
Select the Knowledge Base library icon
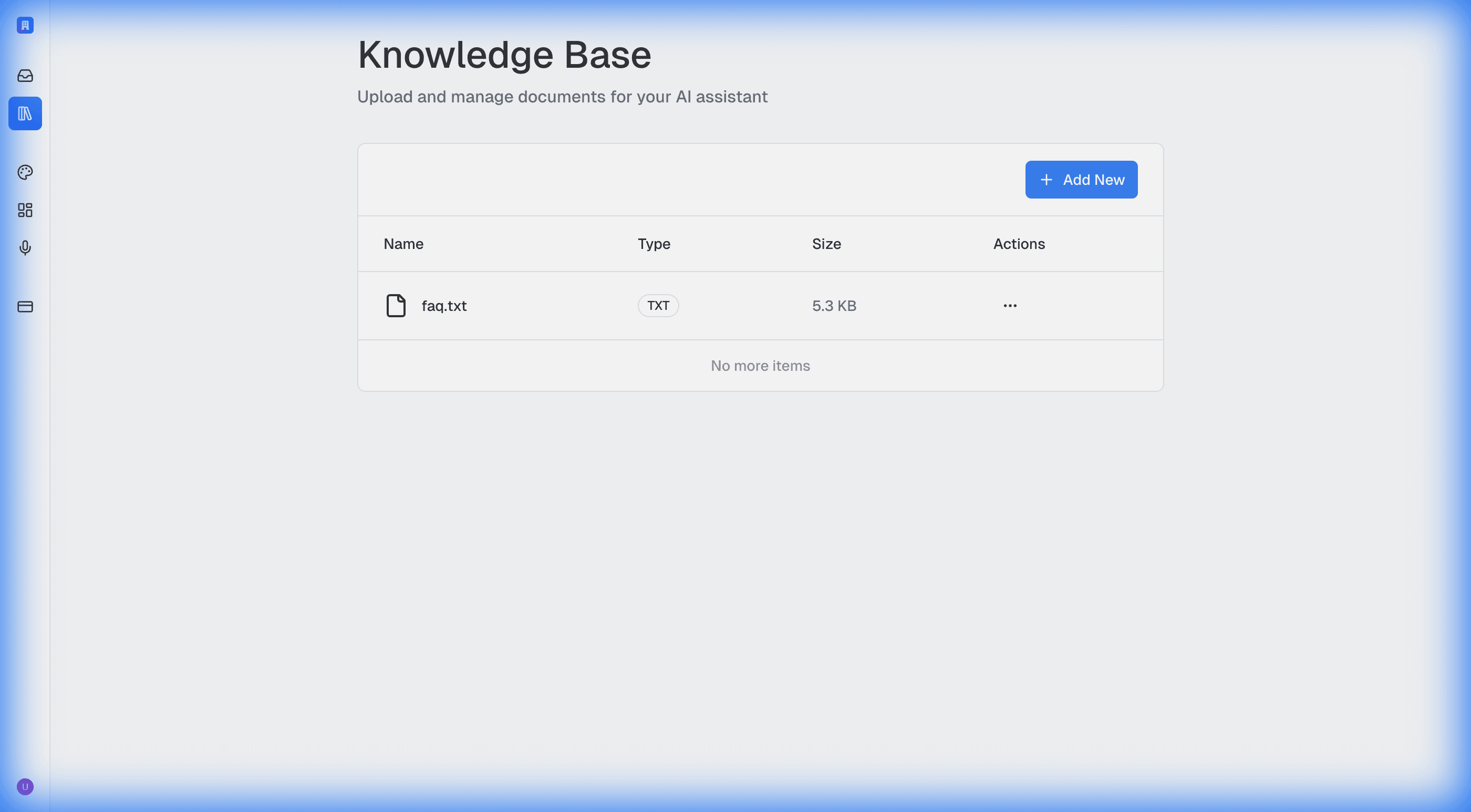25,113
